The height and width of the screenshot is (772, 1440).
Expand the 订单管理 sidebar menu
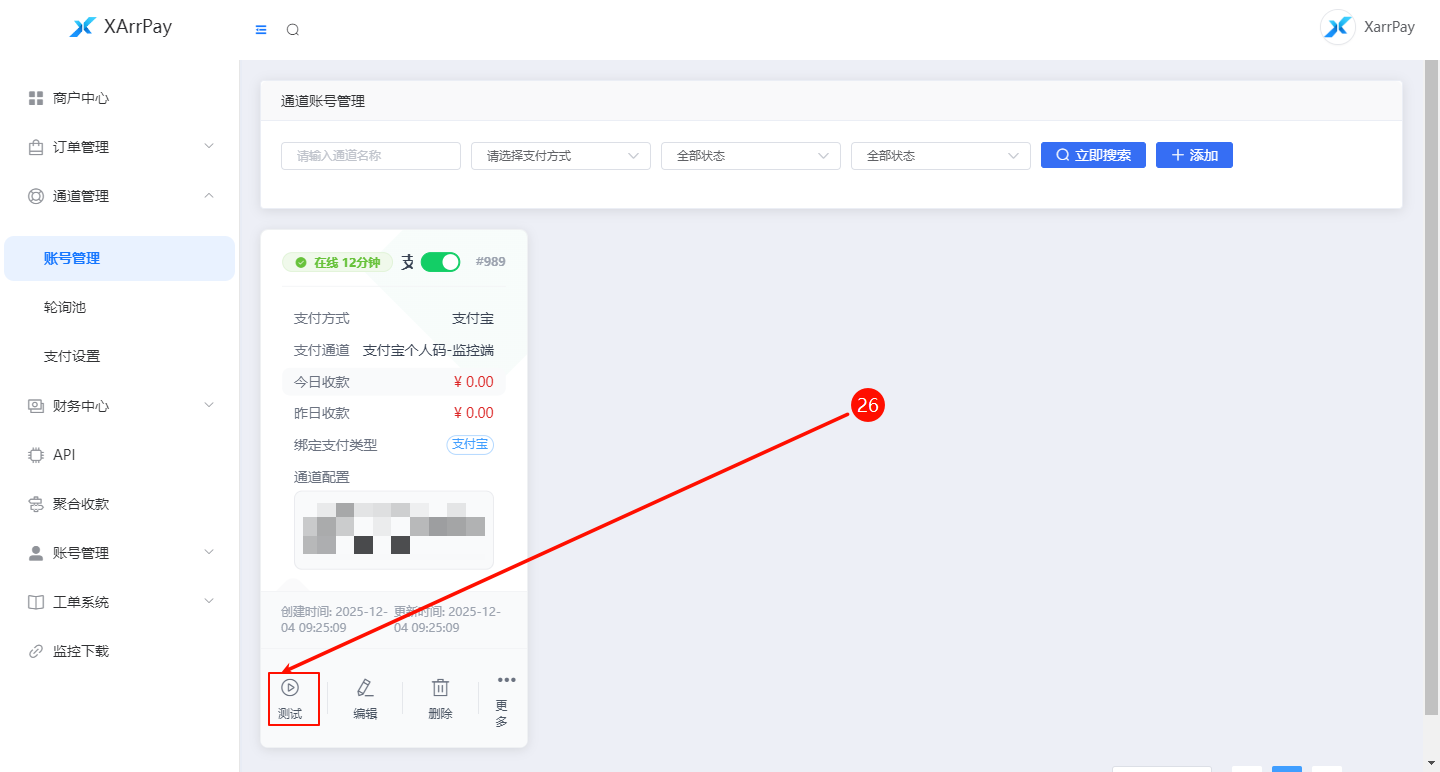coord(120,147)
